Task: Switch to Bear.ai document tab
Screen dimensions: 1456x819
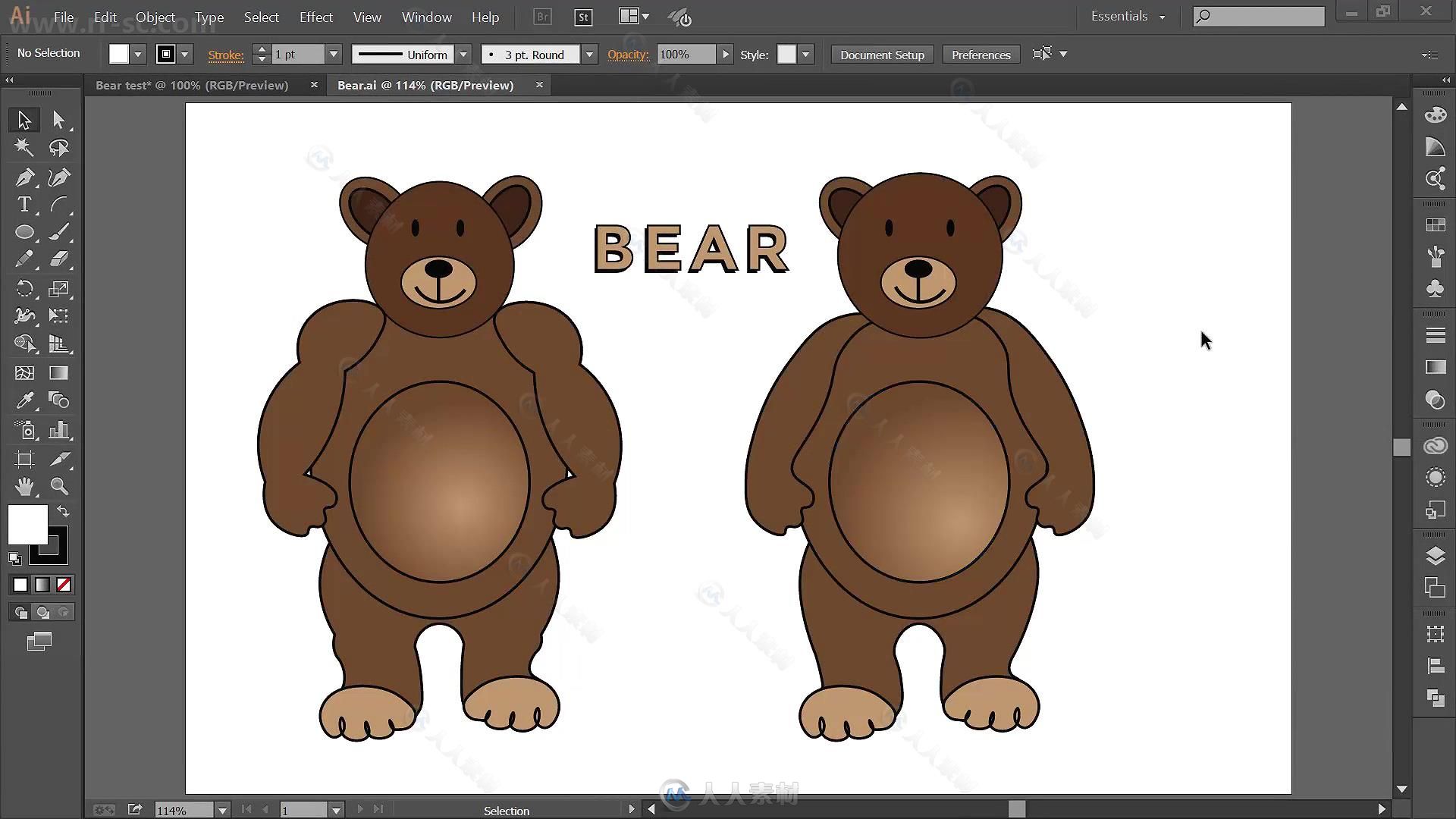Action: pos(425,85)
